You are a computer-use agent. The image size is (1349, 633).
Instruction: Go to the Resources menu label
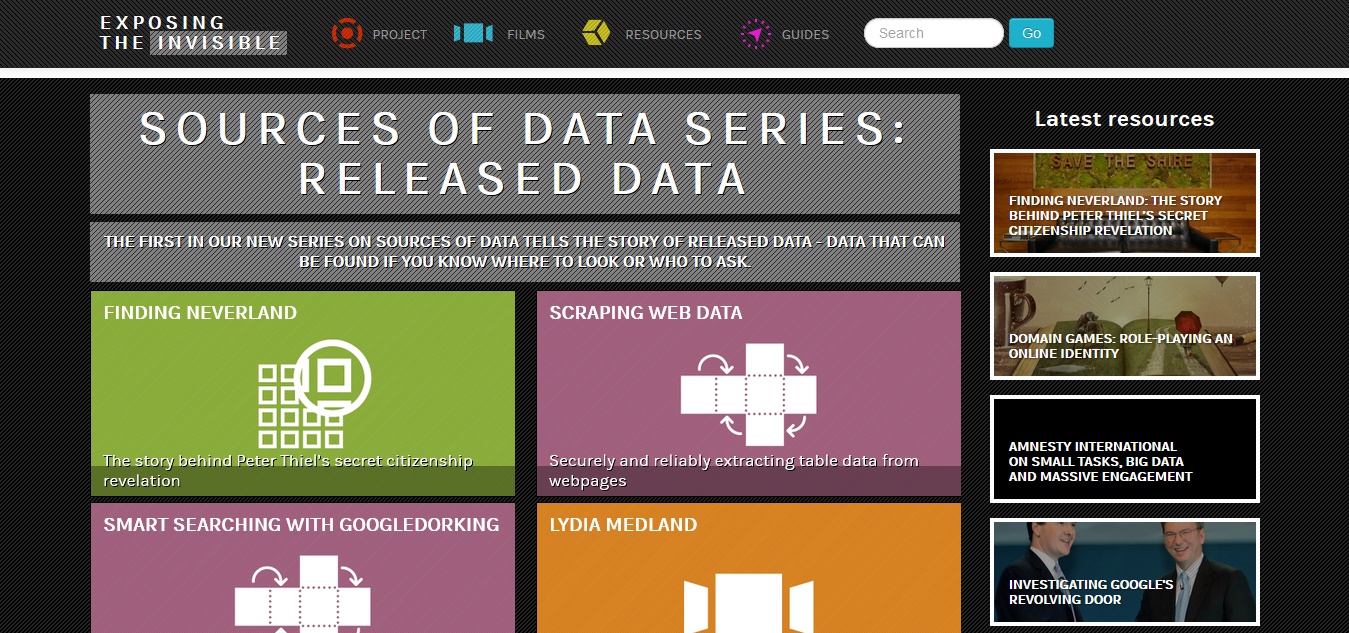pyautogui.click(x=663, y=34)
